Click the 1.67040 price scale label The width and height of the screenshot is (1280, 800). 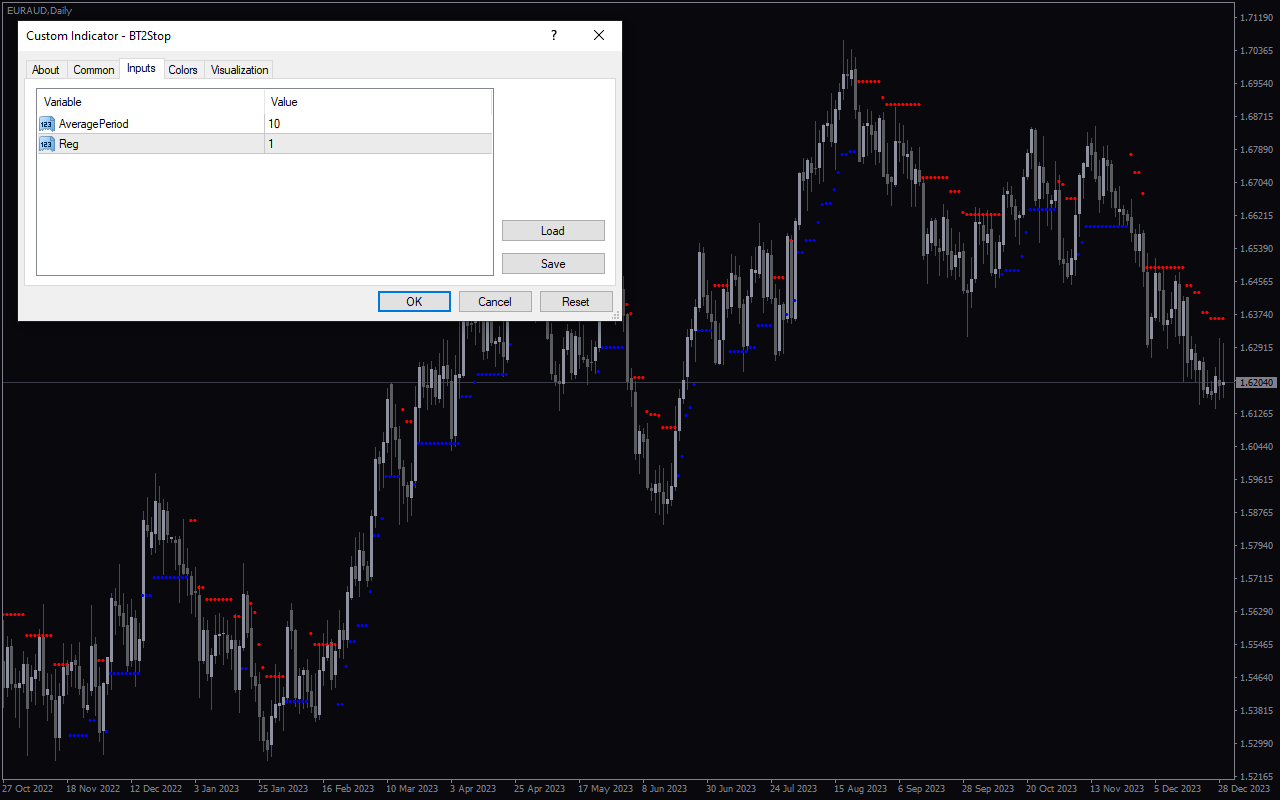coord(1256,183)
